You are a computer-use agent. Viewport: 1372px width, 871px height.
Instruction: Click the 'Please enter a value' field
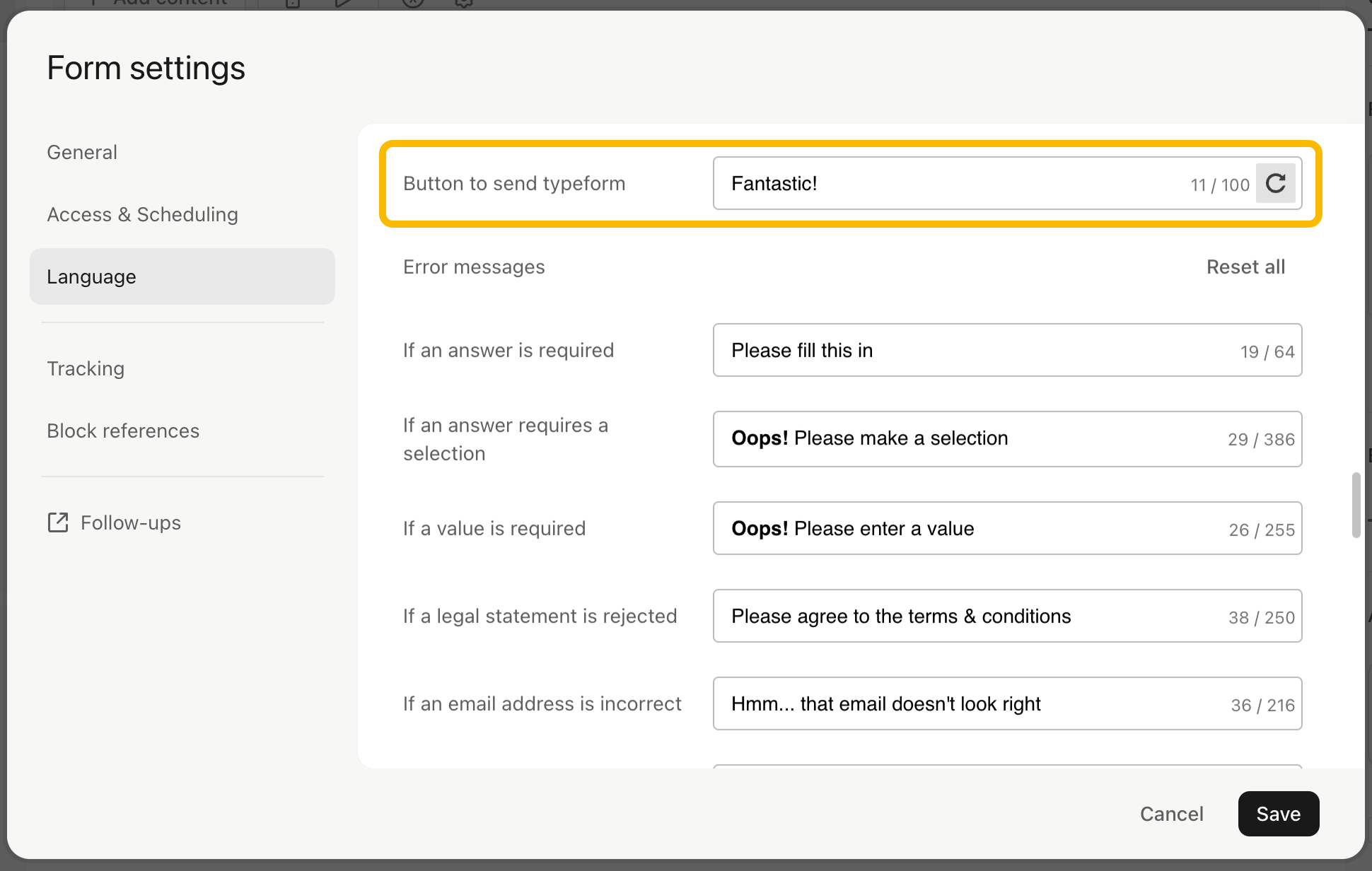click(976, 529)
